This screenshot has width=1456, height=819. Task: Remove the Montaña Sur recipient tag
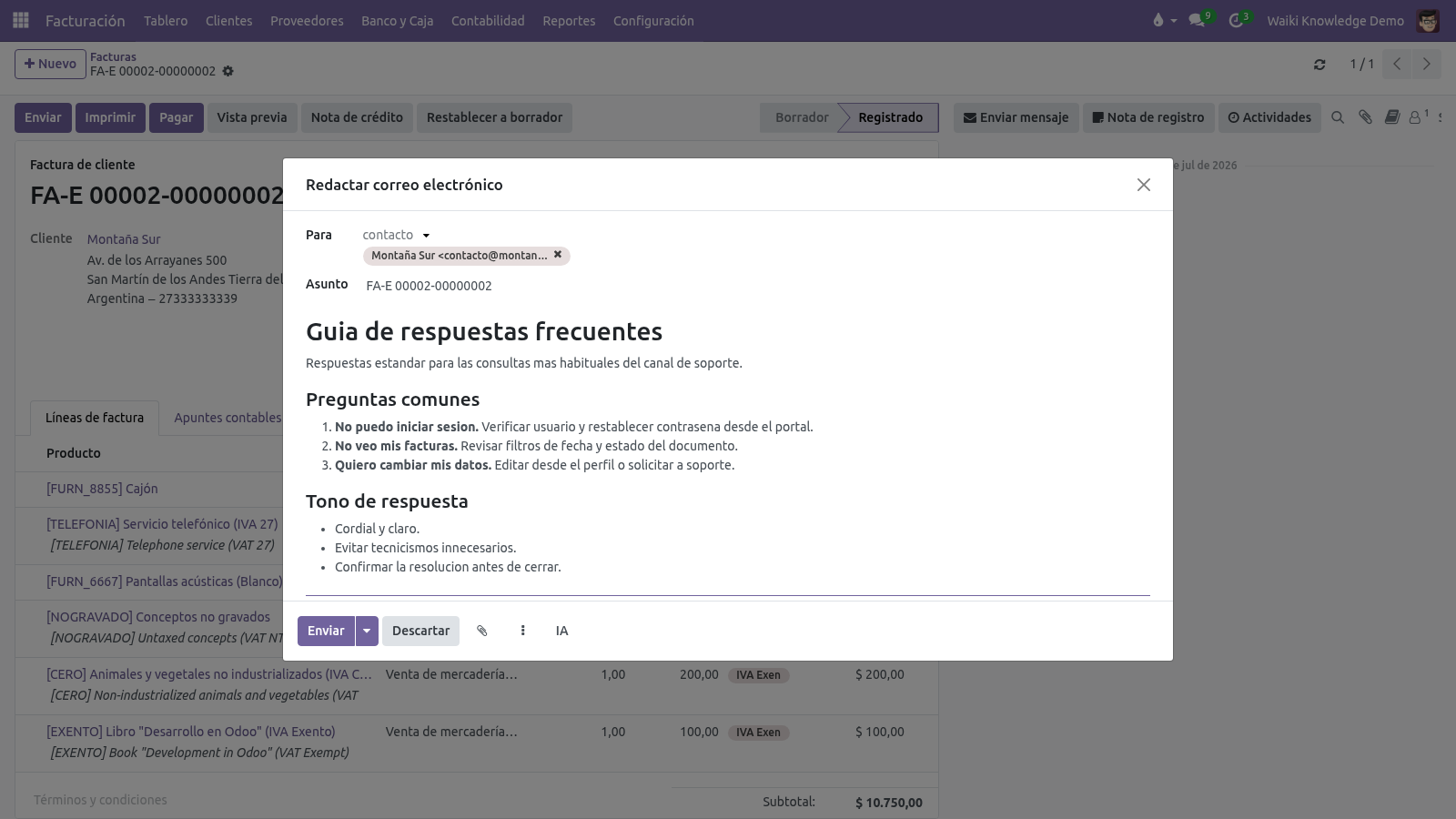(x=558, y=255)
